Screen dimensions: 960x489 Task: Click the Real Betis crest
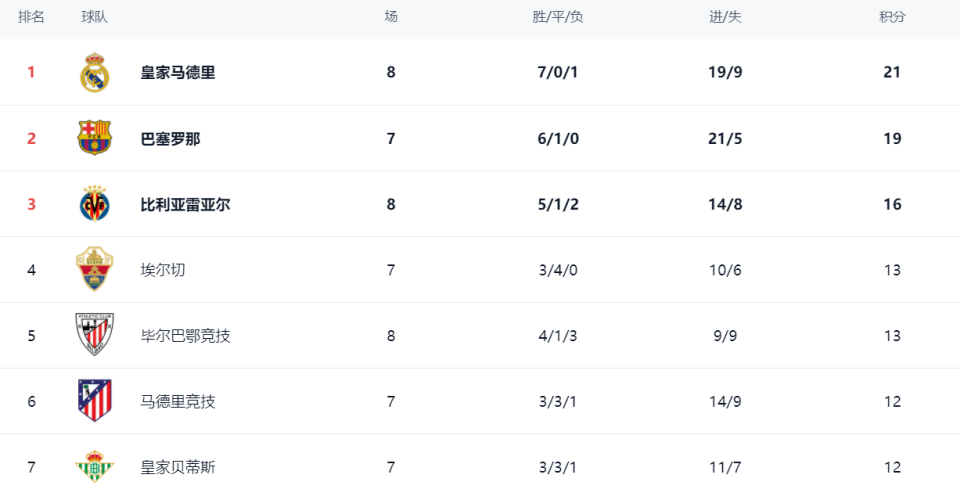coord(95,466)
